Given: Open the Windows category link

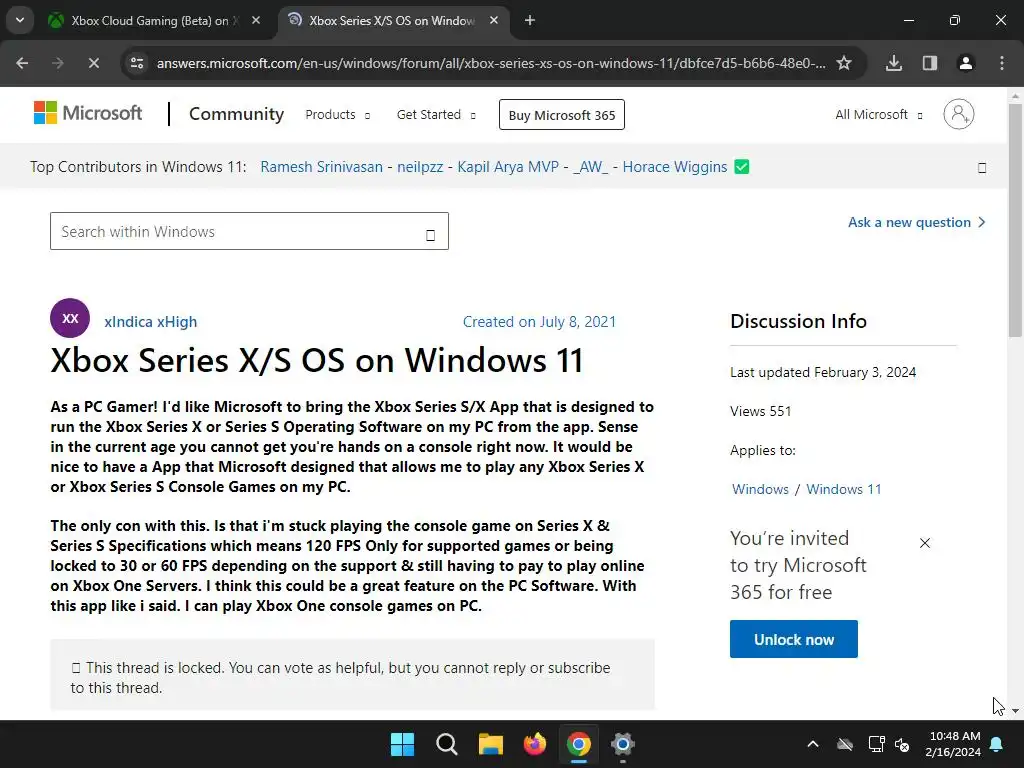Looking at the screenshot, I should pos(760,489).
